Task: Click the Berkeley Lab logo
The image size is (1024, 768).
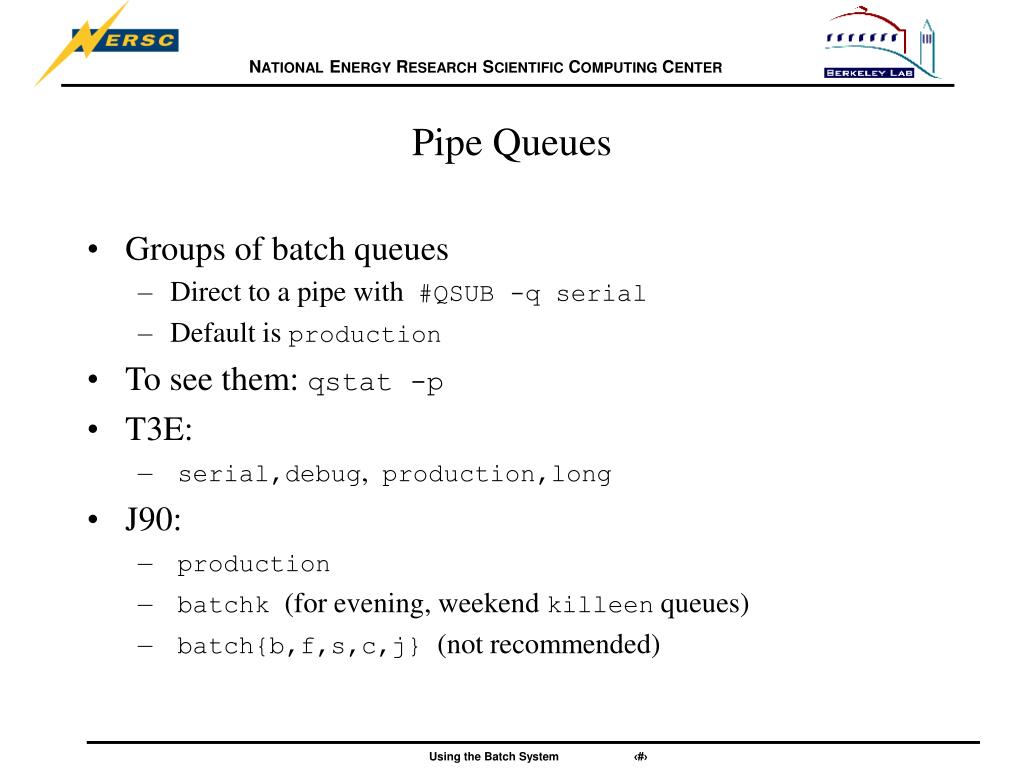Action: [881, 43]
